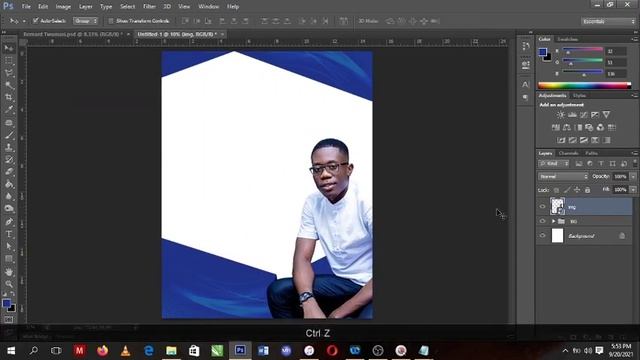Open the Layers panel menu

[x=634, y=153]
